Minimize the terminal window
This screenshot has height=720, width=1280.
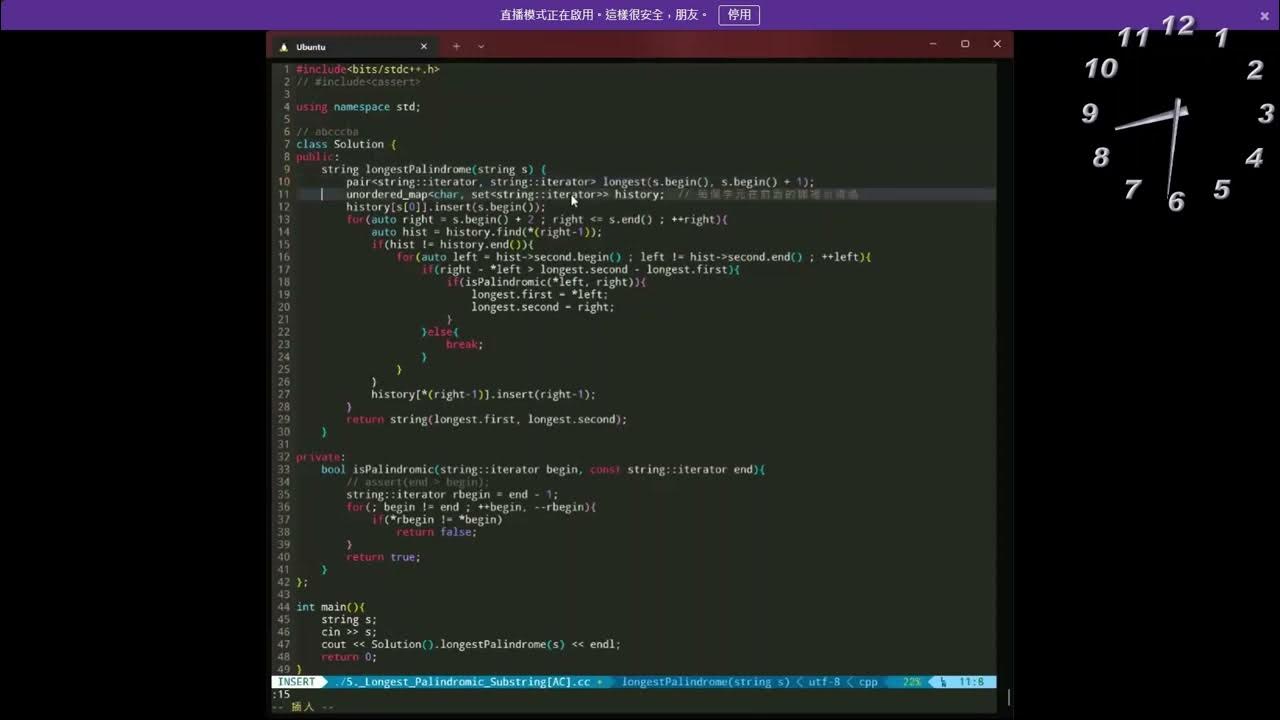click(x=933, y=44)
